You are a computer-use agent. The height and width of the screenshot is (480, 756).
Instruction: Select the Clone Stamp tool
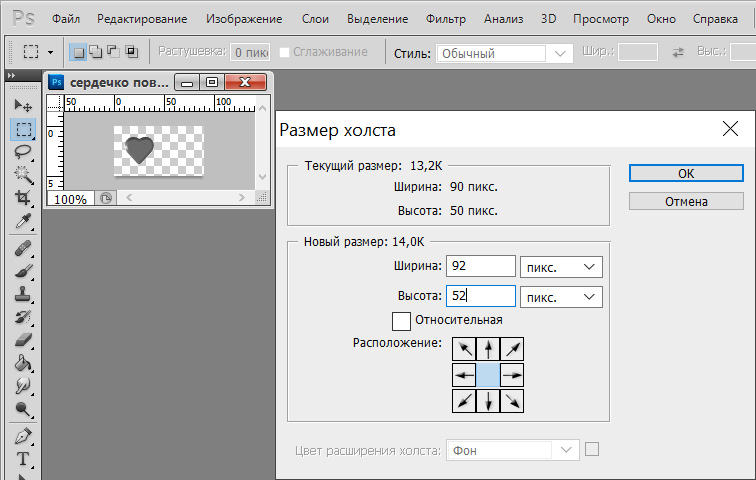point(23,294)
